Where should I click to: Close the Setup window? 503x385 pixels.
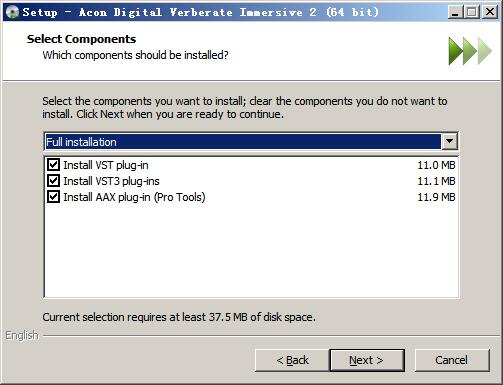click(x=489, y=12)
